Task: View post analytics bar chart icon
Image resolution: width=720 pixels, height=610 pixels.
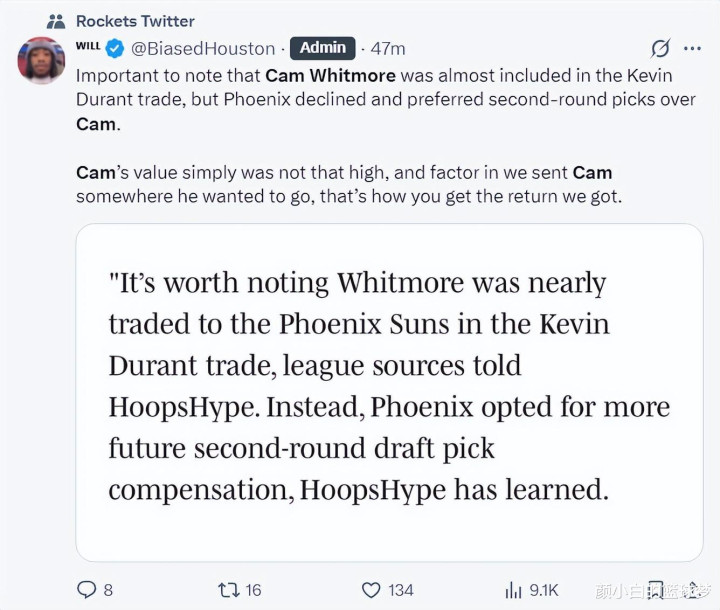Action: click(515, 589)
